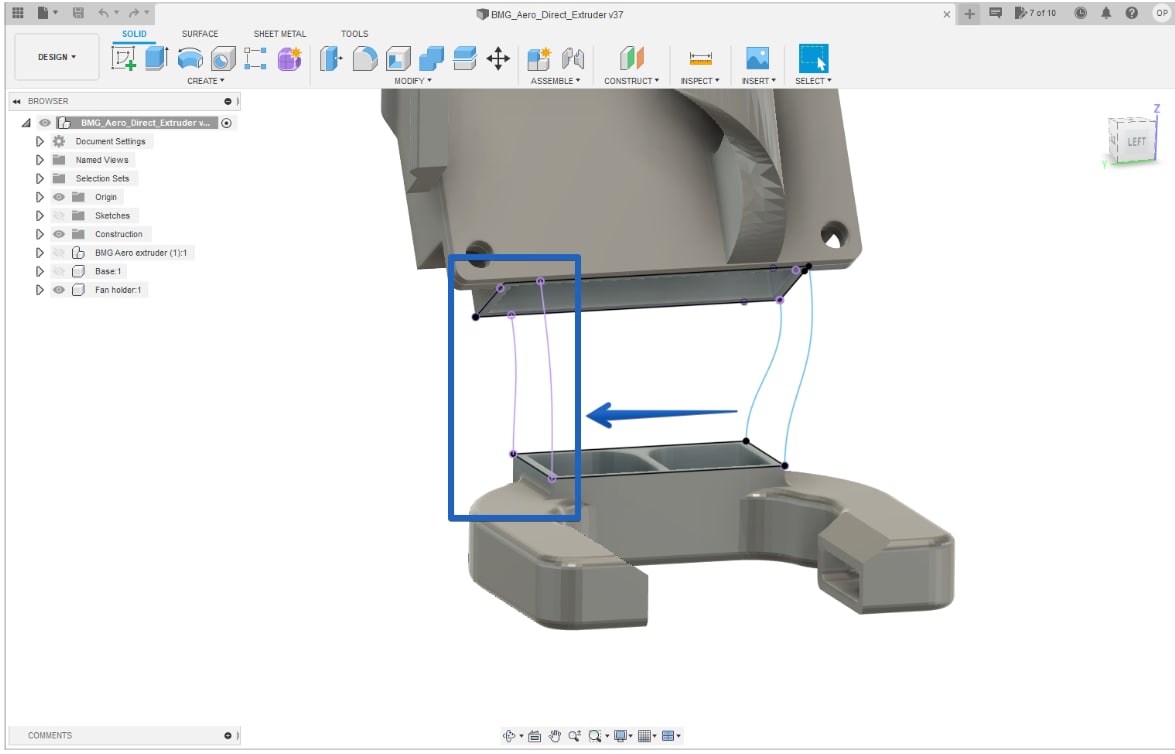Select the Shell tool

(x=398, y=58)
